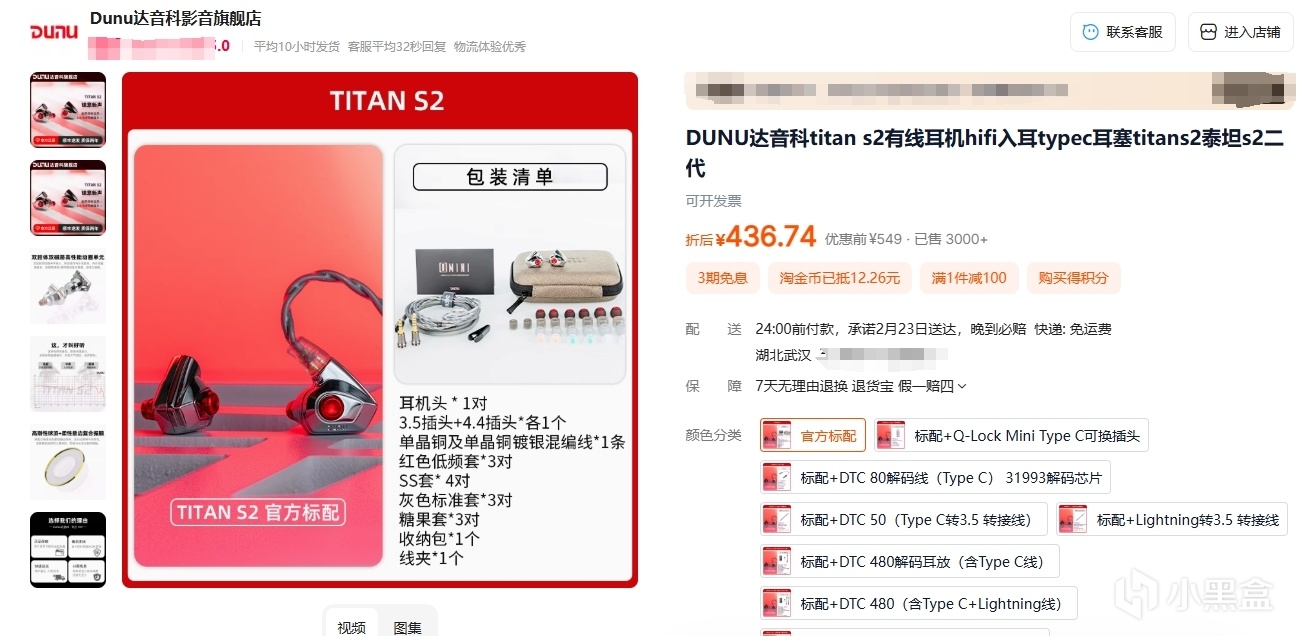1311x636 pixels.
Task: Click the 官方标配 option thumbnail icon
Action: [776, 436]
